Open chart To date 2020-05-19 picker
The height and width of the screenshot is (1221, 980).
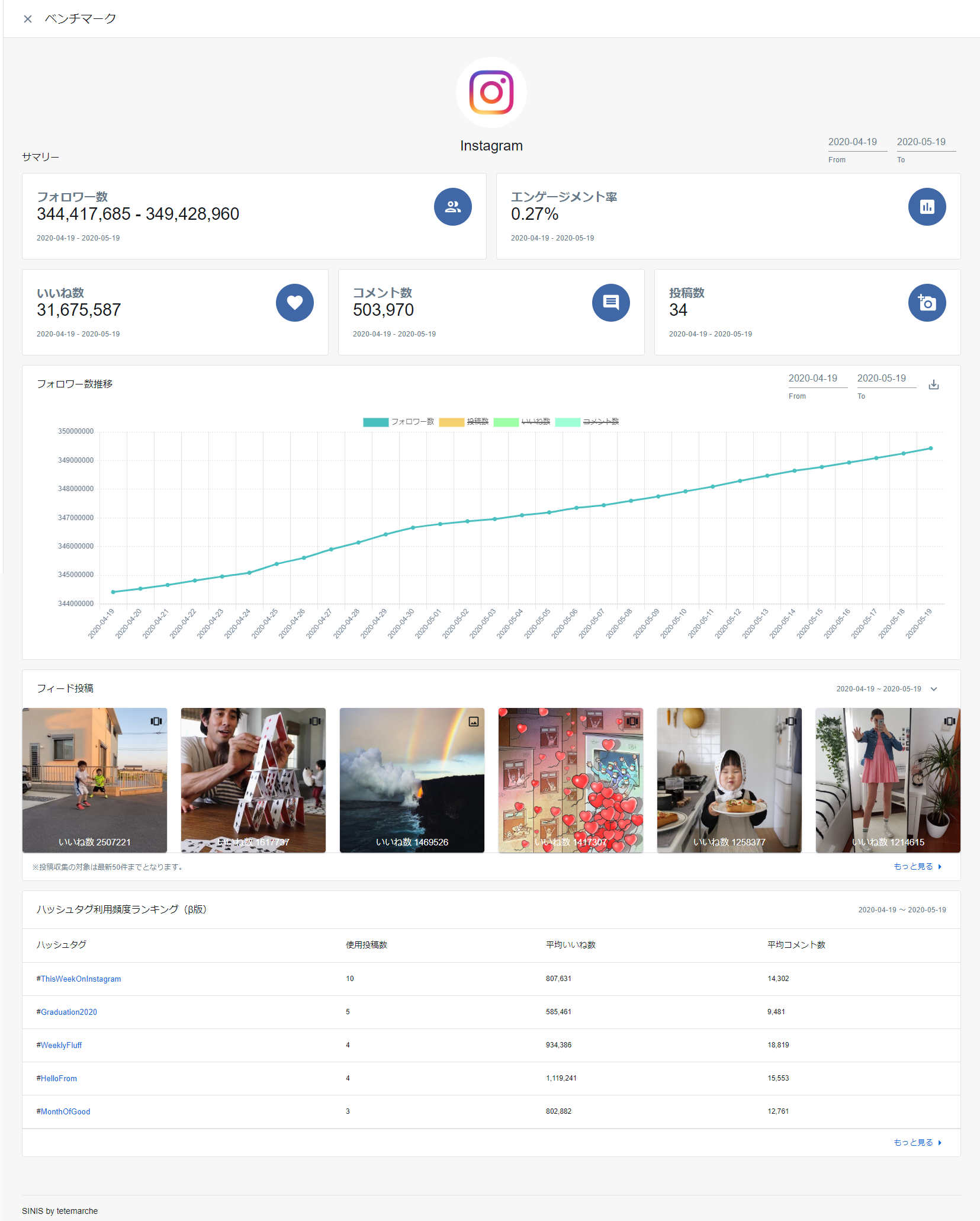pos(881,379)
